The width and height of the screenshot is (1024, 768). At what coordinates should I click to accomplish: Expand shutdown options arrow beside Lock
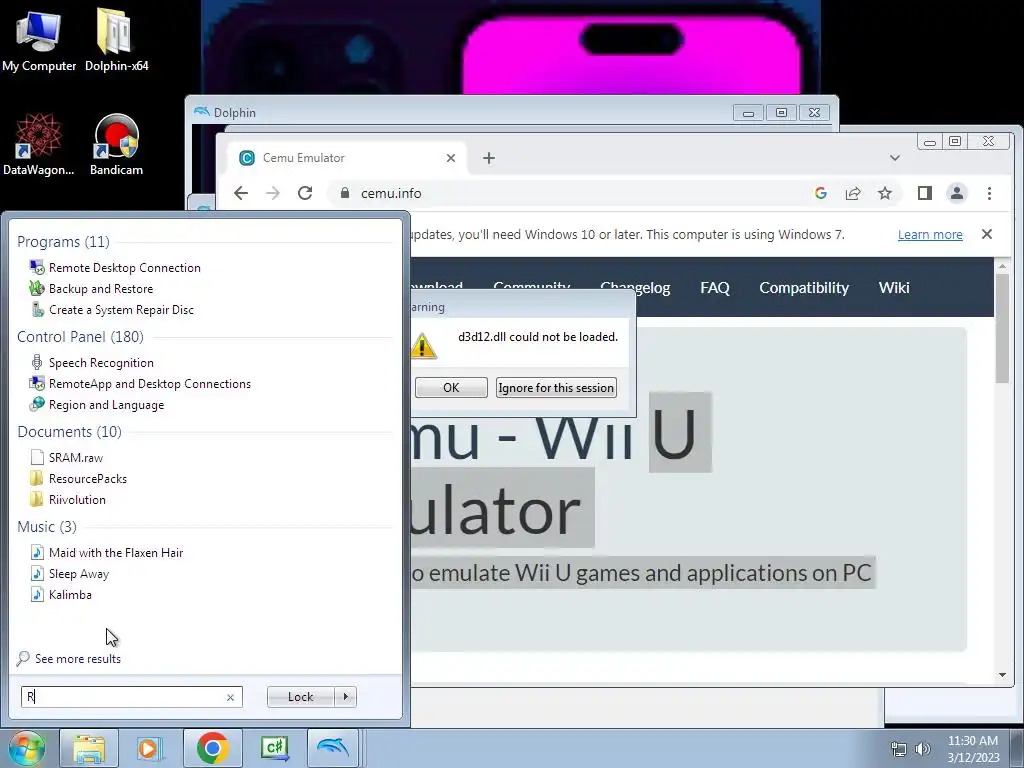click(x=345, y=697)
